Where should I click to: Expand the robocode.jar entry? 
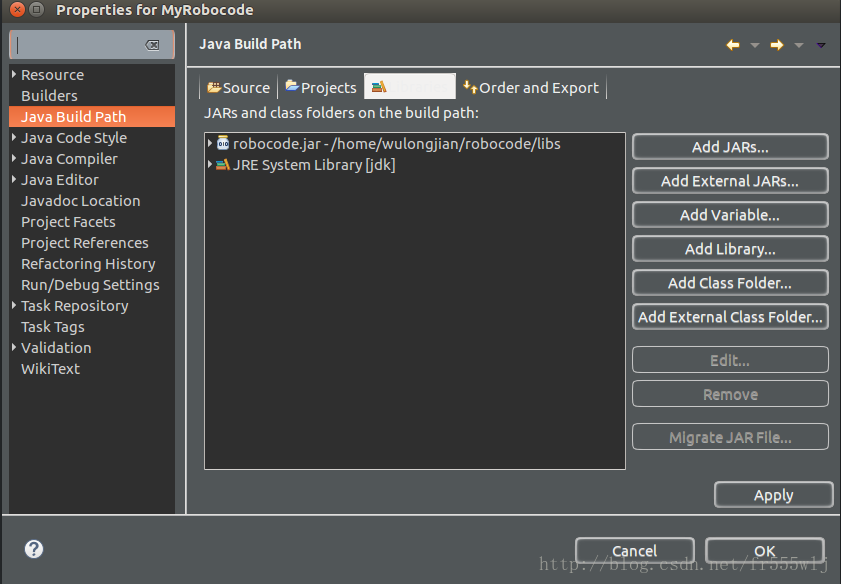click(x=210, y=143)
